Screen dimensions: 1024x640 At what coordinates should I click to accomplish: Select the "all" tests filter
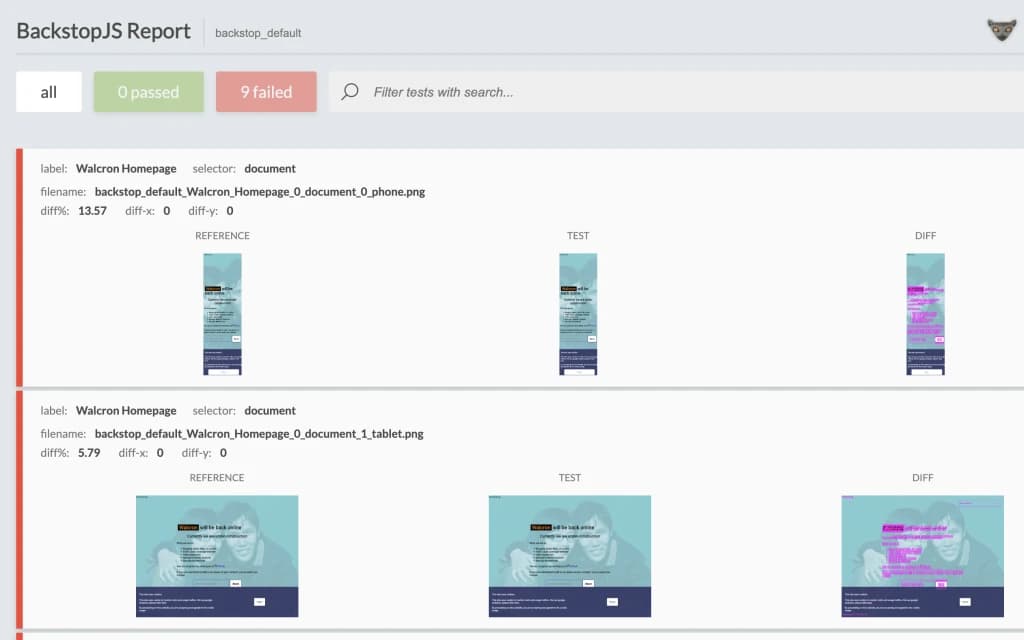[x=49, y=92]
